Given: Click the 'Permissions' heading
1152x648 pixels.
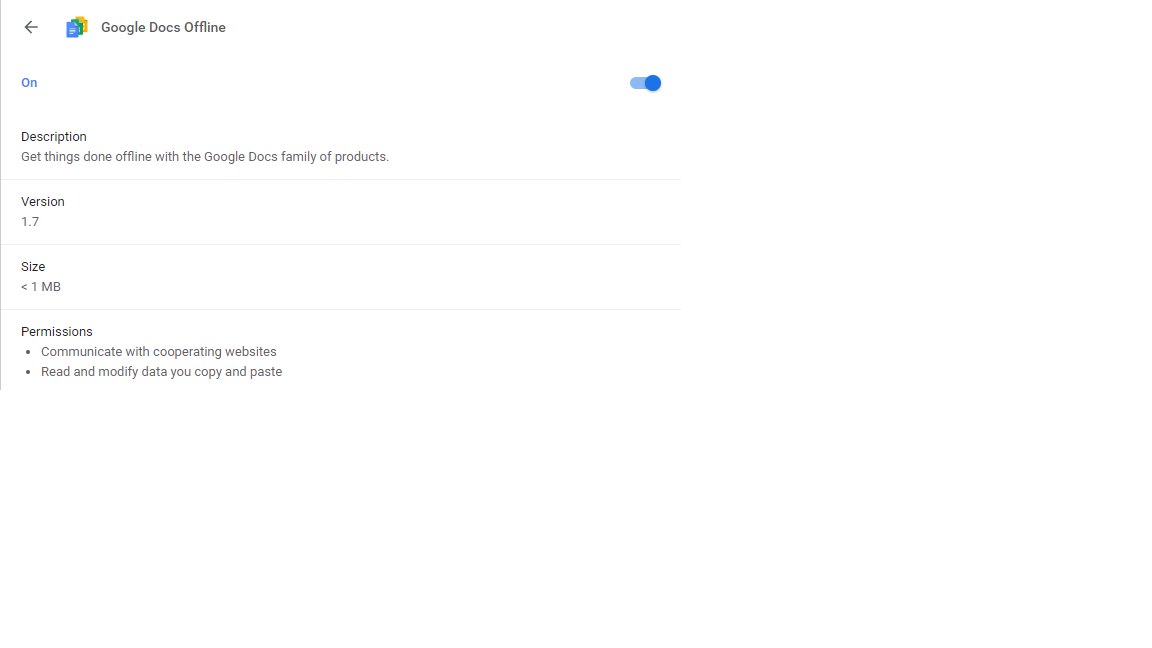Looking at the screenshot, I should (57, 331).
